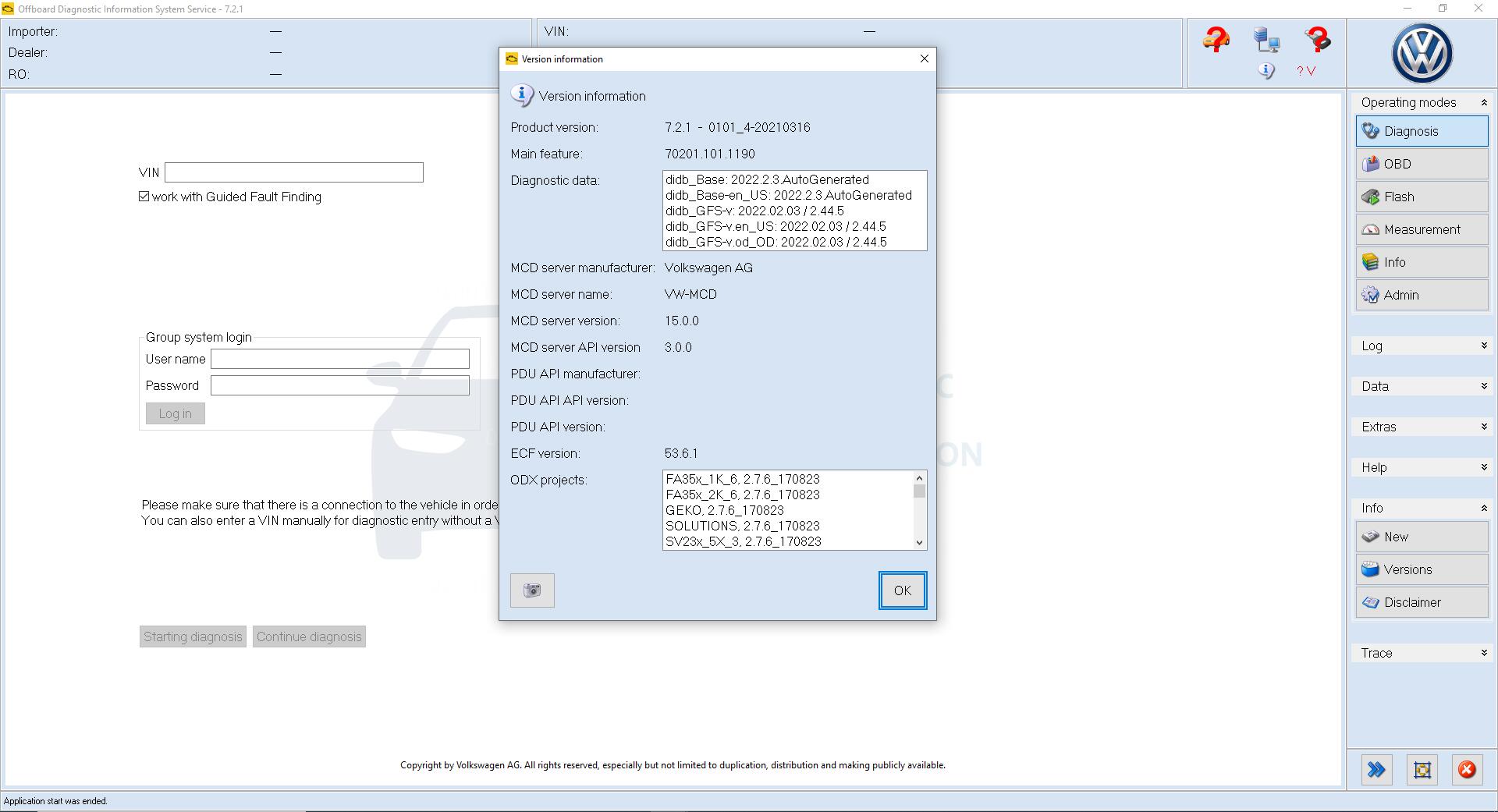Confirm the Version information dialog with OK
This screenshot has height=812, width=1498.
[x=903, y=590]
